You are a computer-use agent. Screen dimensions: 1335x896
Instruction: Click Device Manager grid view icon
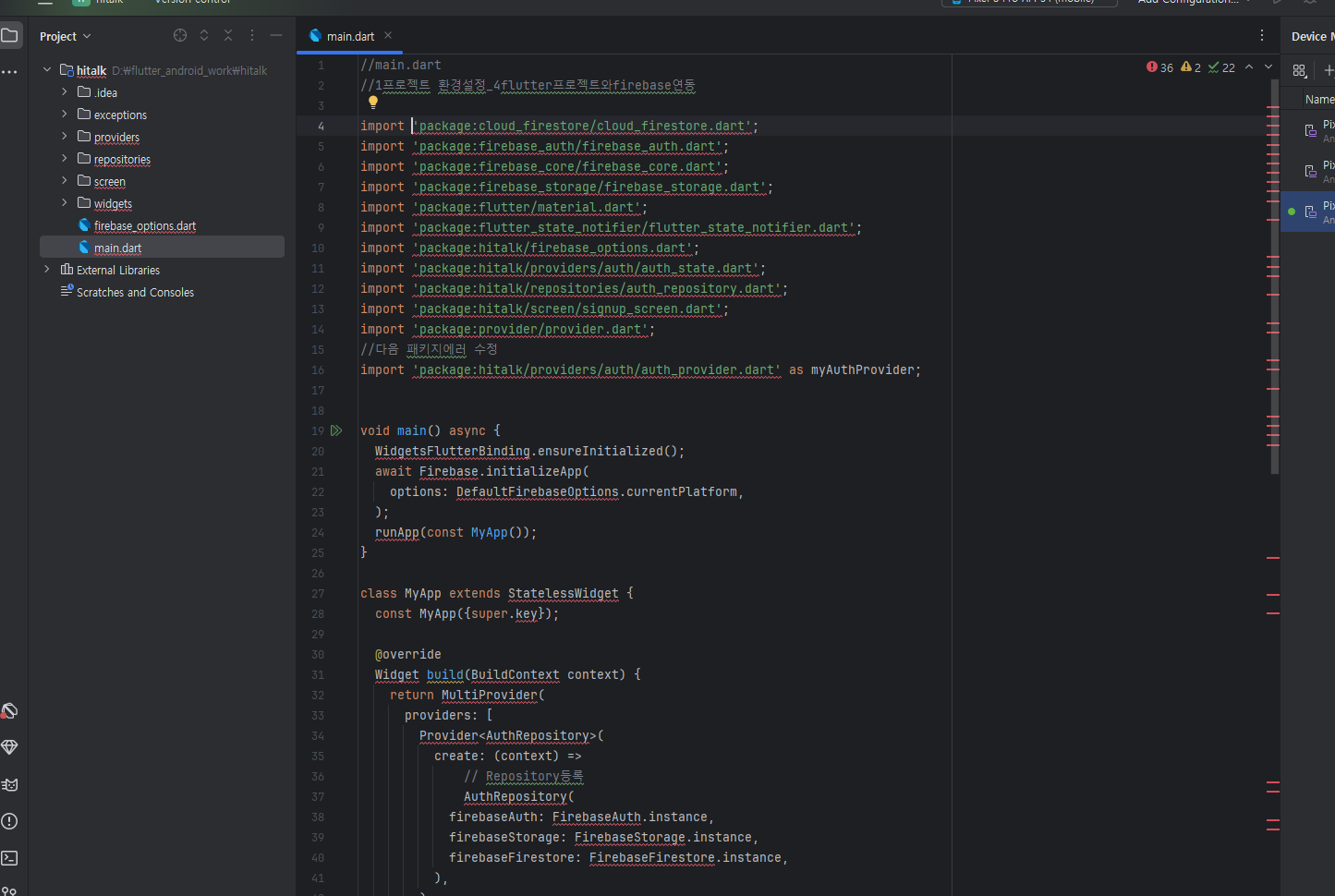point(1300,71)
